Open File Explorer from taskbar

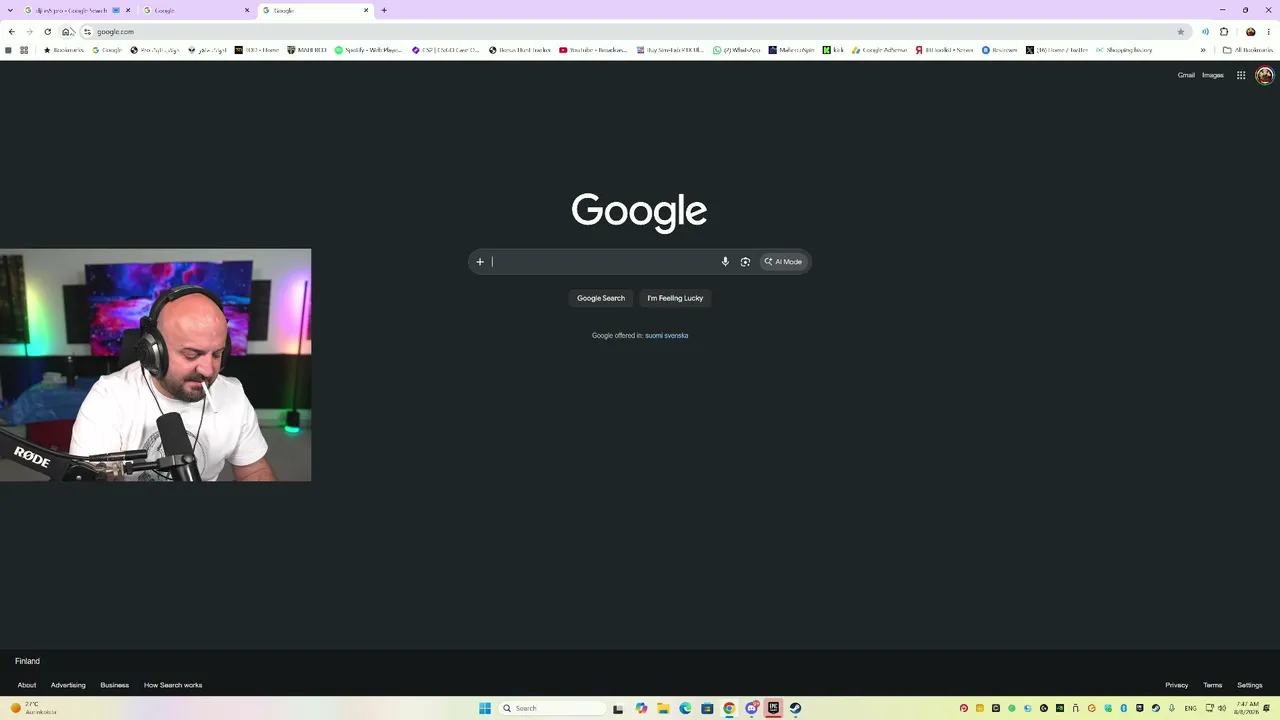663,708
